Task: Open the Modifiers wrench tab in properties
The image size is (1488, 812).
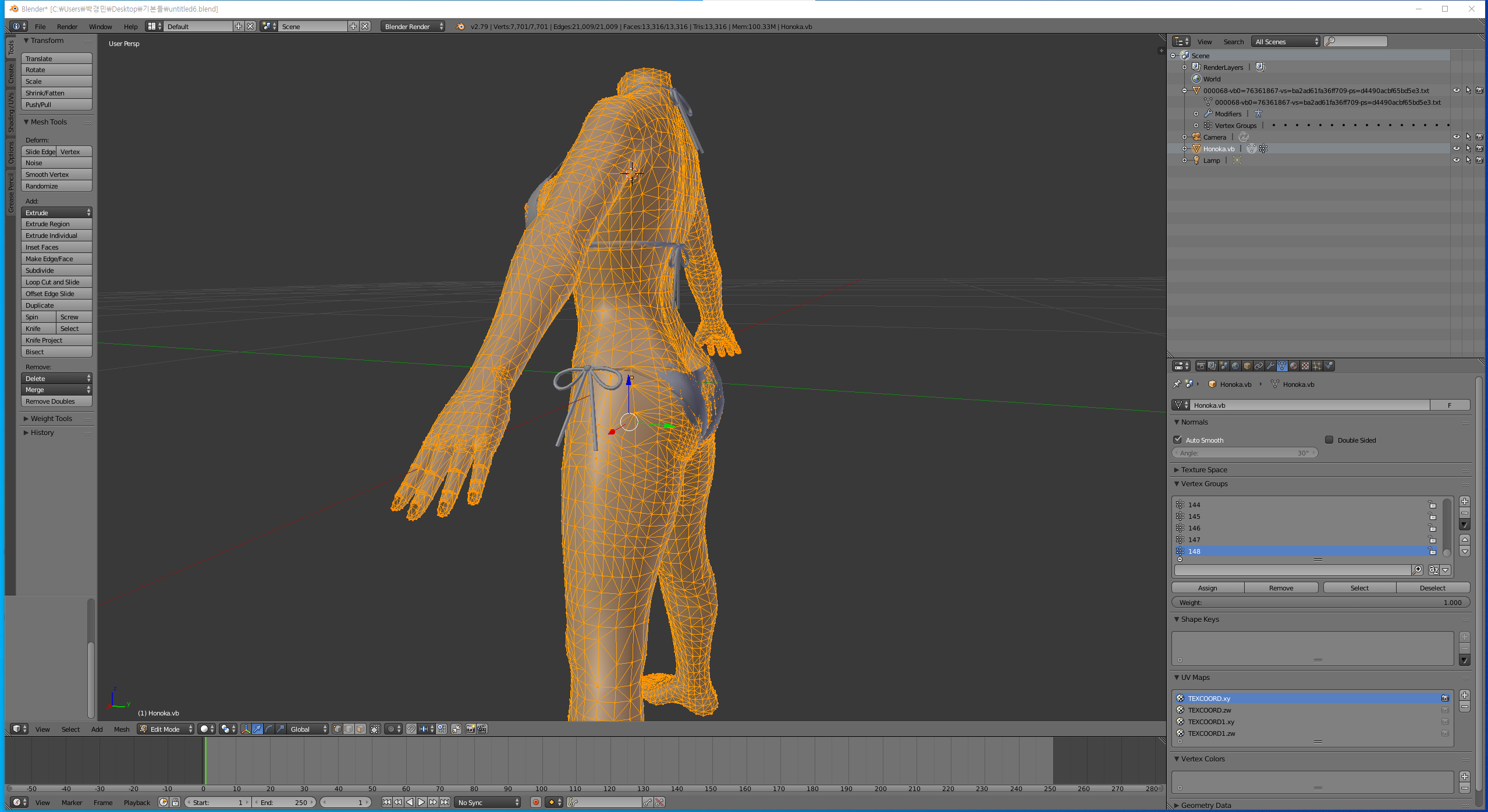Action: tap(1270, 366)
